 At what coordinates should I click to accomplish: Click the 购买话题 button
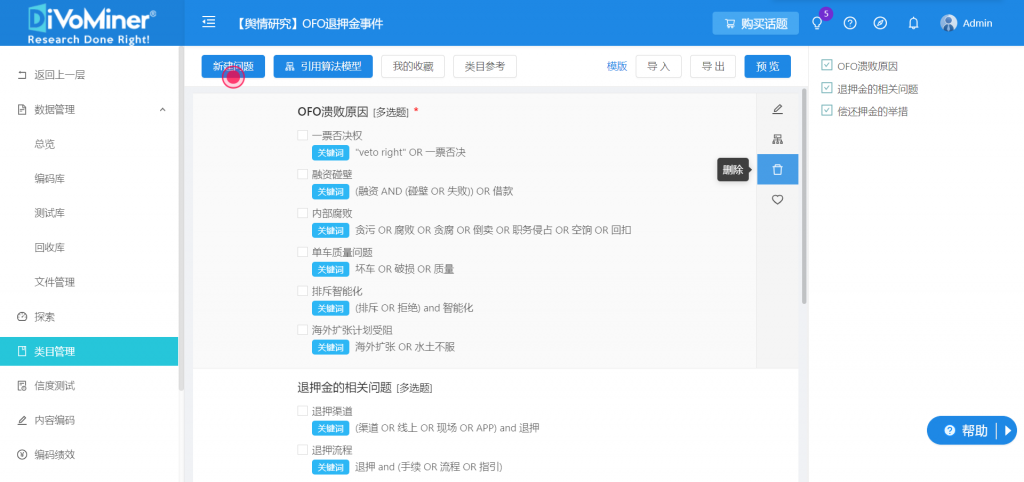pos(756,24)
